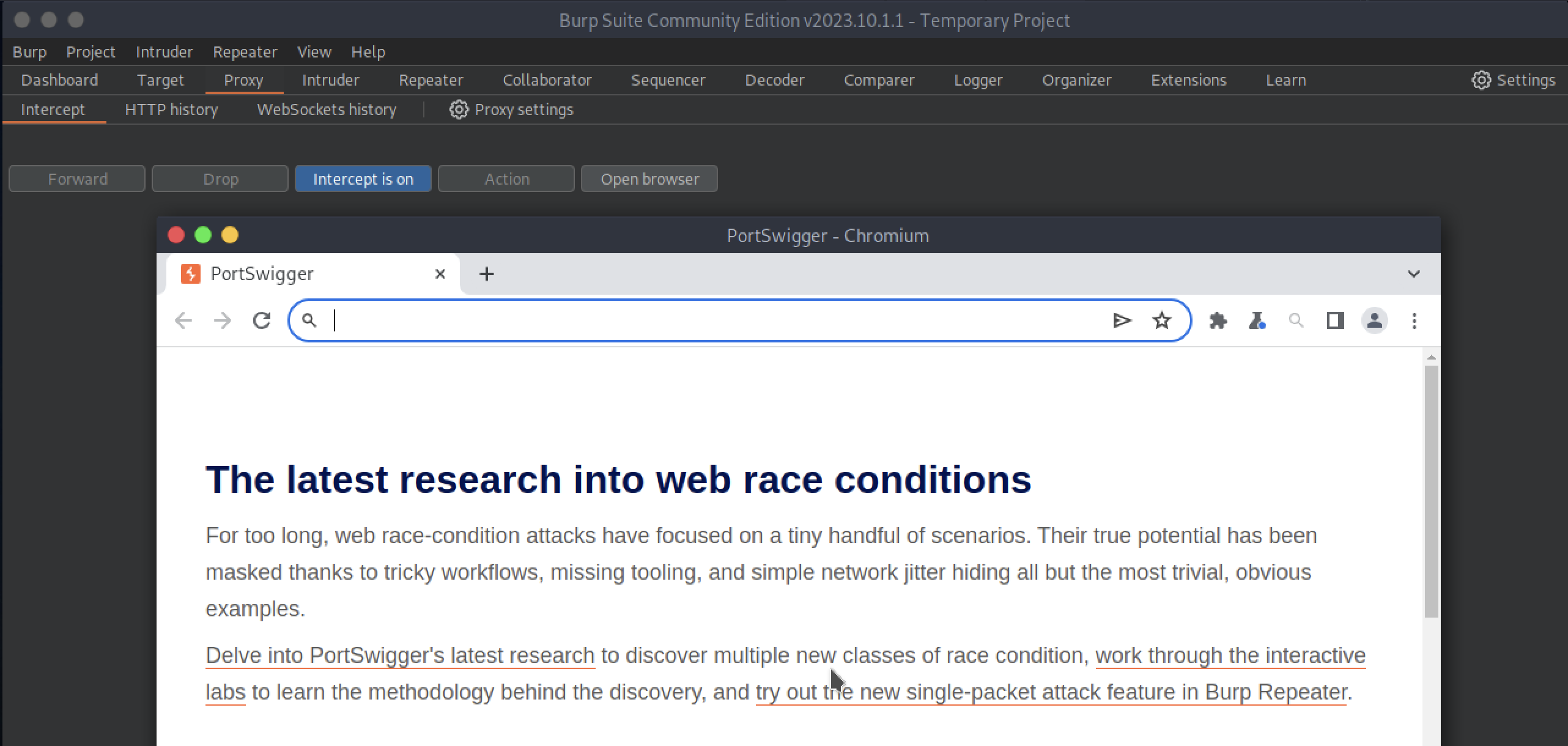Viewport: 1568px width, 746px height.
Task: Switch to Repeater tab
Action: tap(431, 80)
